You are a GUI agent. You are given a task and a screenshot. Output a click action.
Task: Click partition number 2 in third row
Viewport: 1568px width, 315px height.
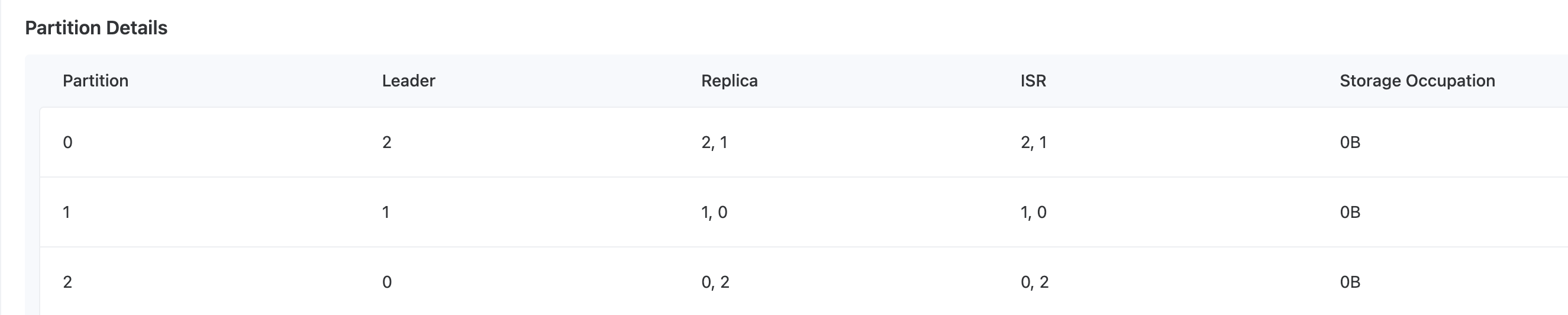(x=67, y=282)
